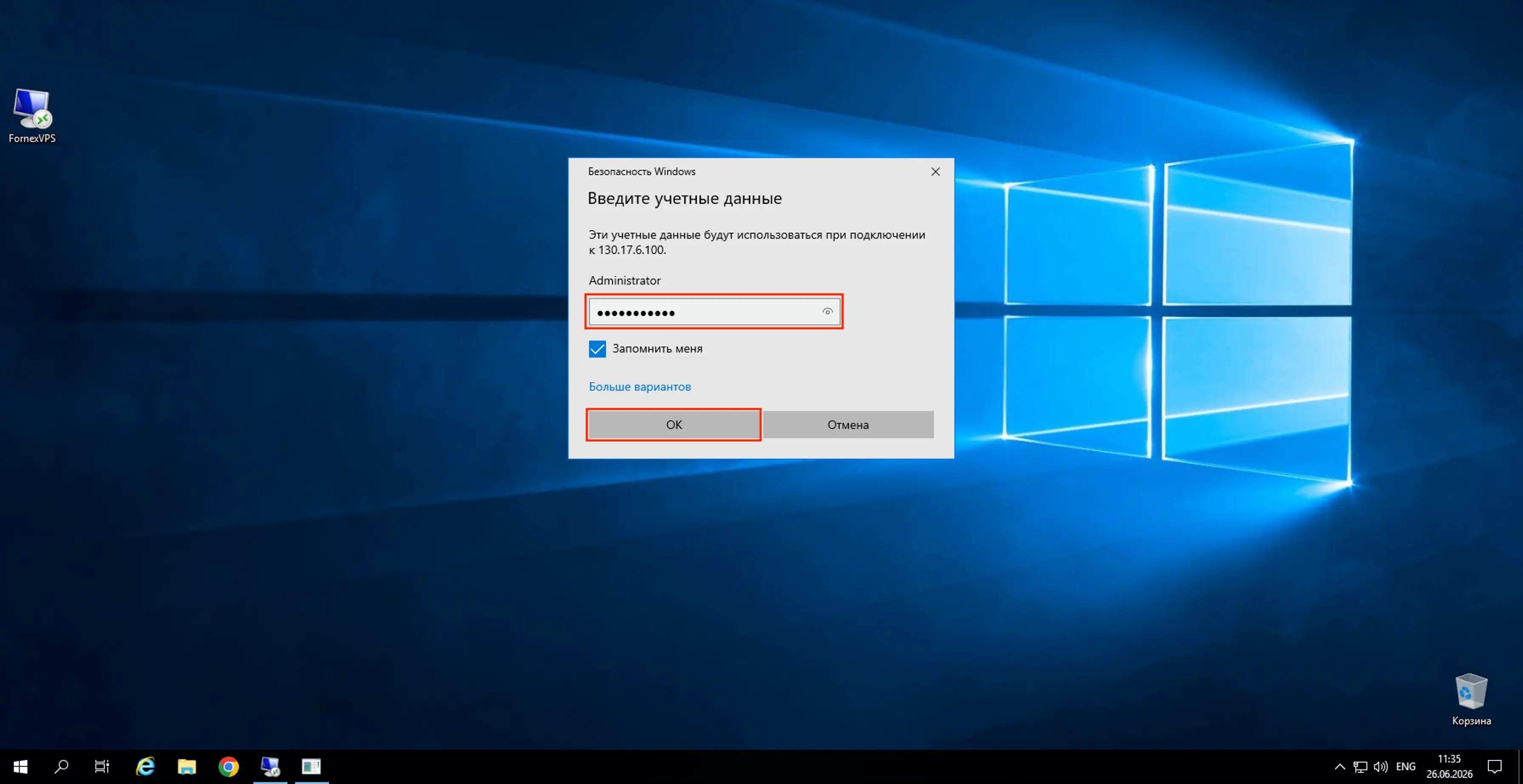This screenshot has height=784, width=1523.
Task: Show hidden tray icons chevron
Action: 1340,767
